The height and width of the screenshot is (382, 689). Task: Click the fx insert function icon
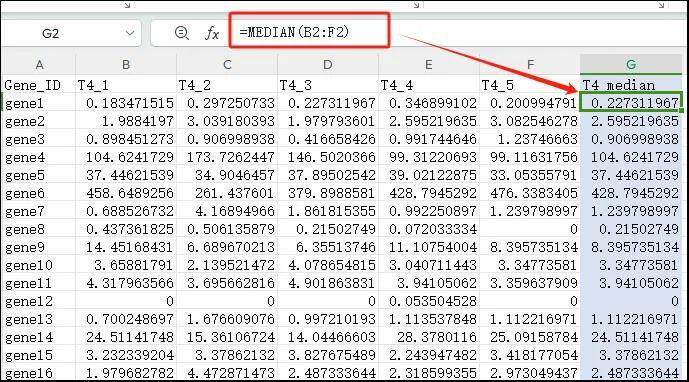[x=212, y=33]
